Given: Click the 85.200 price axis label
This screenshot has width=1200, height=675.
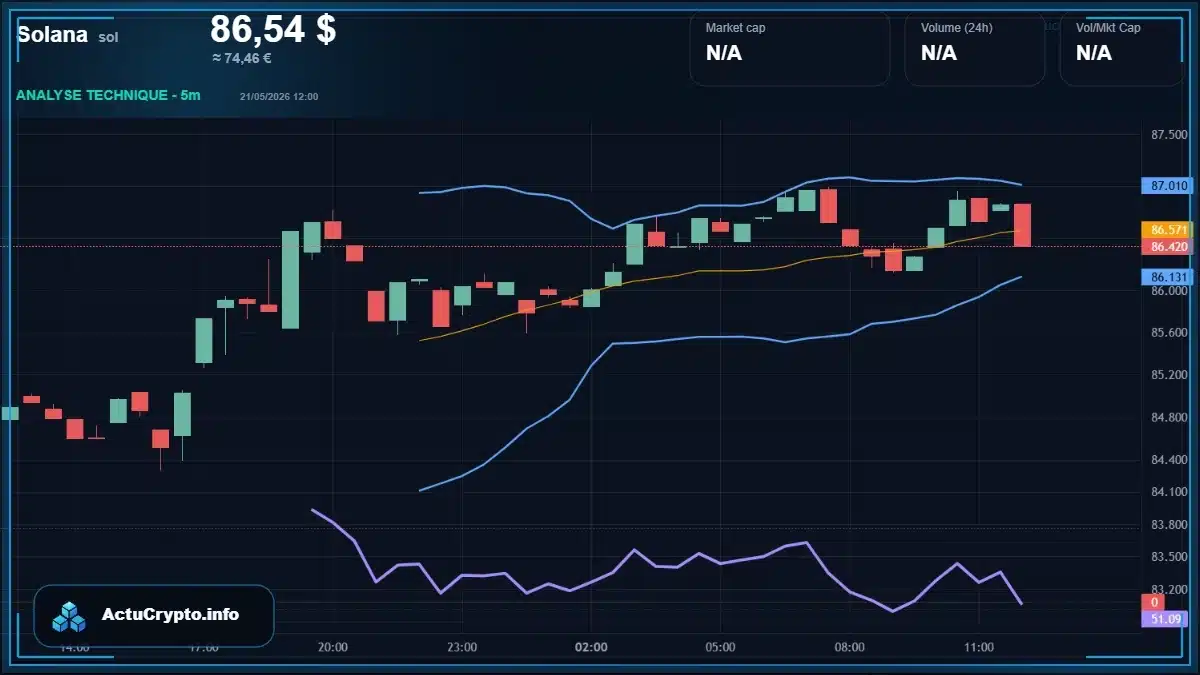Looking at the screenshot, I should [1169, 375].
